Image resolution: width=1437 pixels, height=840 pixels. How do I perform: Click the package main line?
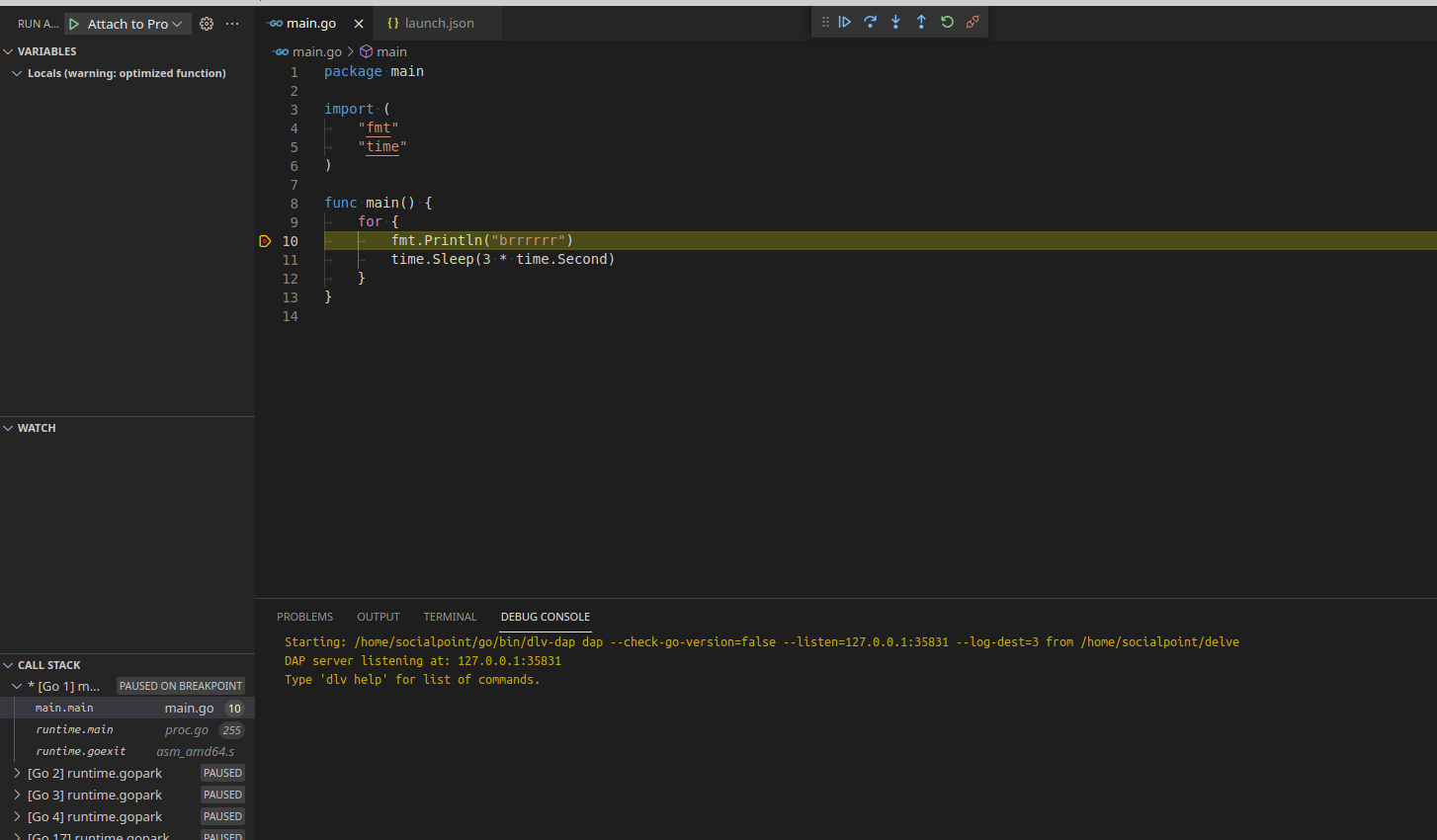point(374,71)
